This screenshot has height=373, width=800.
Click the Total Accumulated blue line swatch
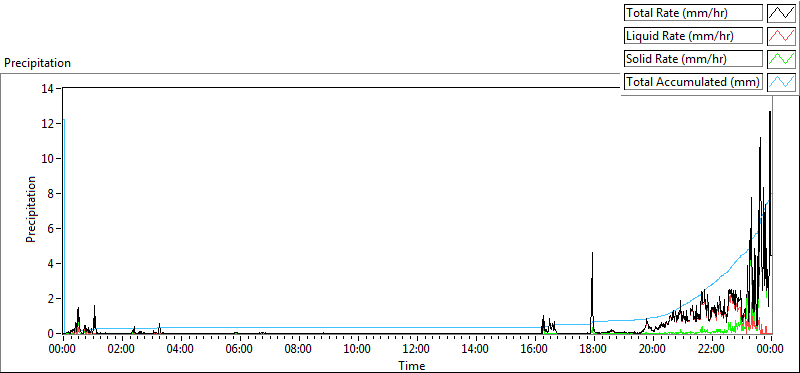point(782,82)
